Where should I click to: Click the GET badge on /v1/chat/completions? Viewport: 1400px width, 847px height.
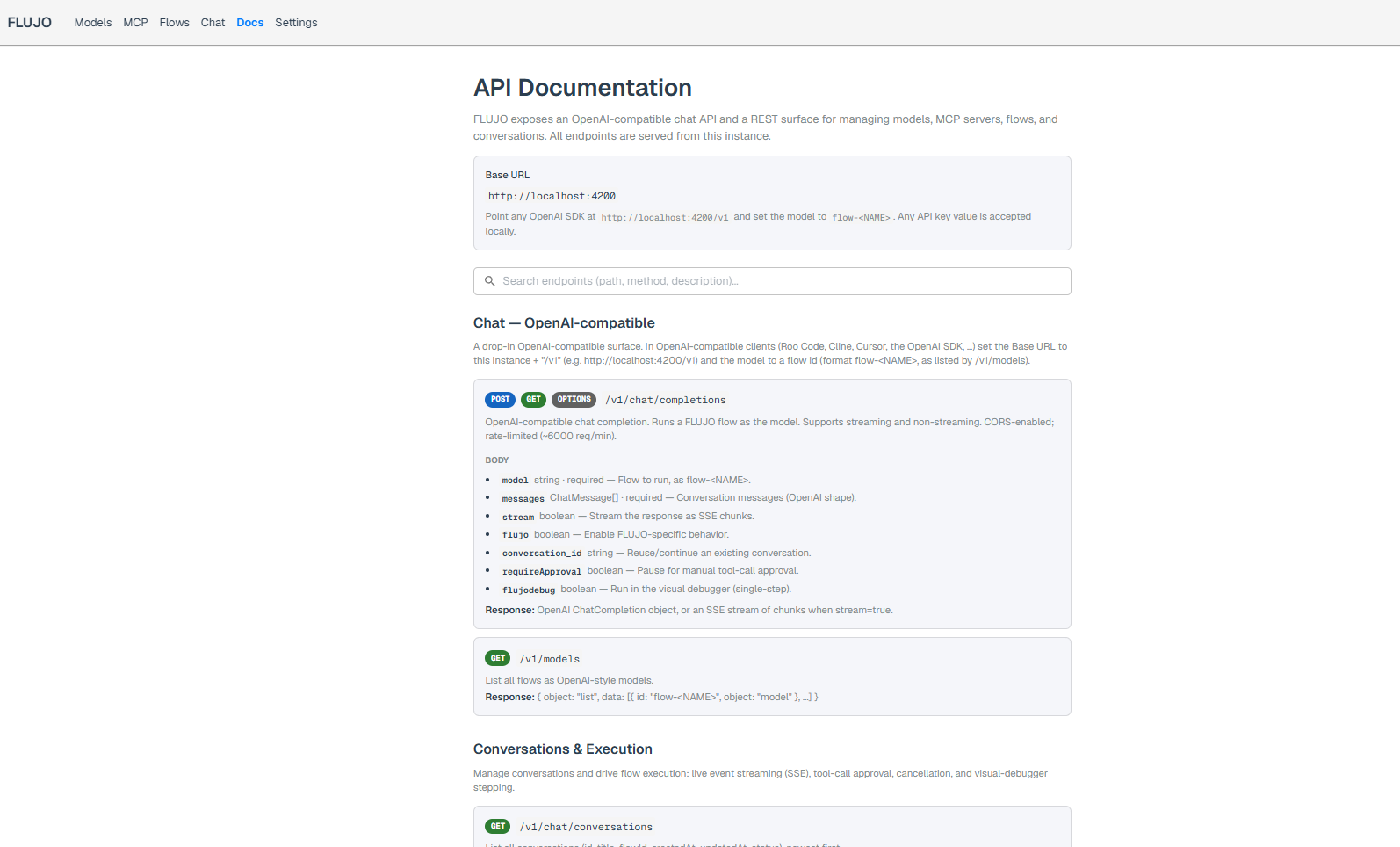click(x=533, y=400)
